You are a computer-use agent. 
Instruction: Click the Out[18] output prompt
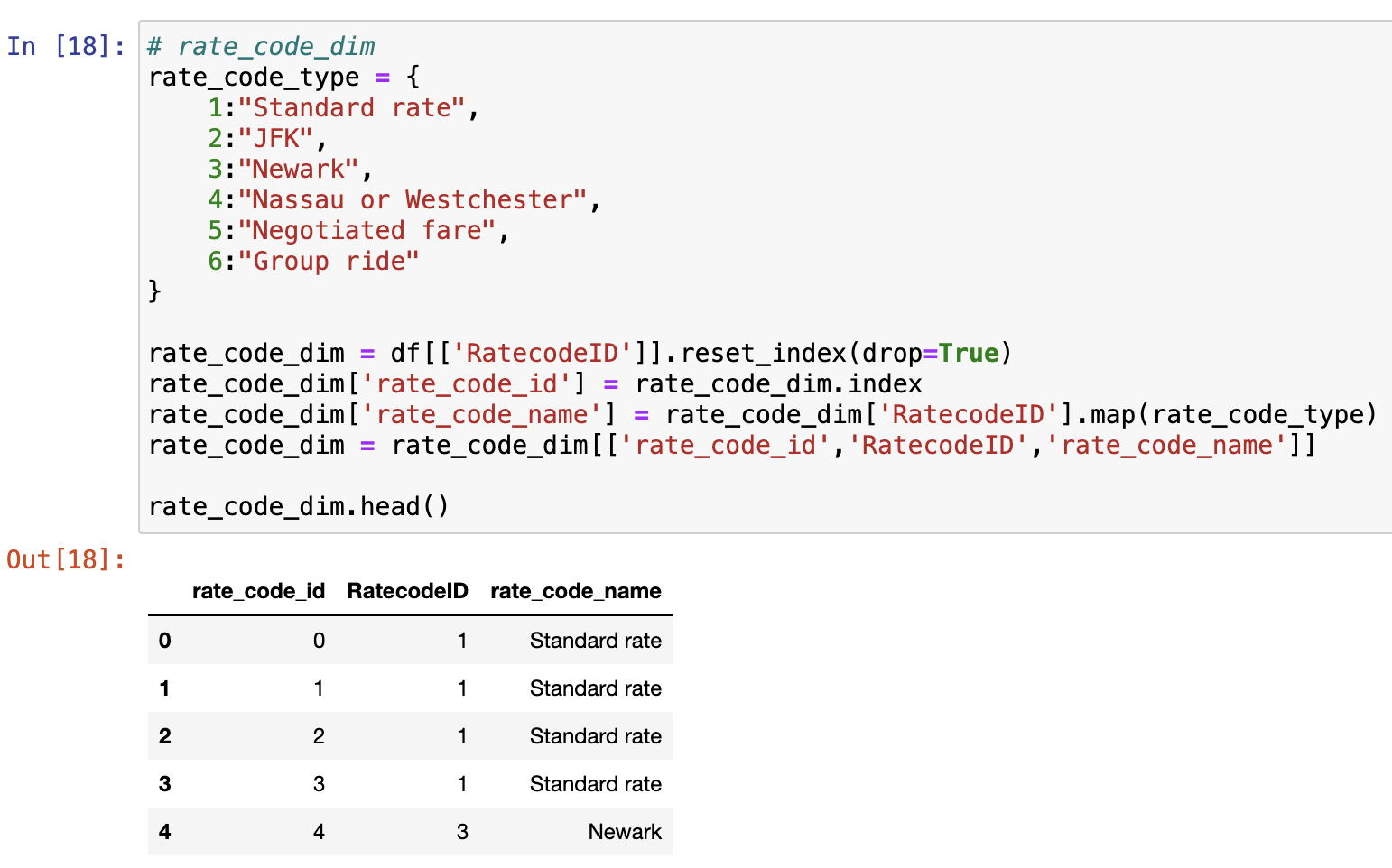tap(66, 559)
